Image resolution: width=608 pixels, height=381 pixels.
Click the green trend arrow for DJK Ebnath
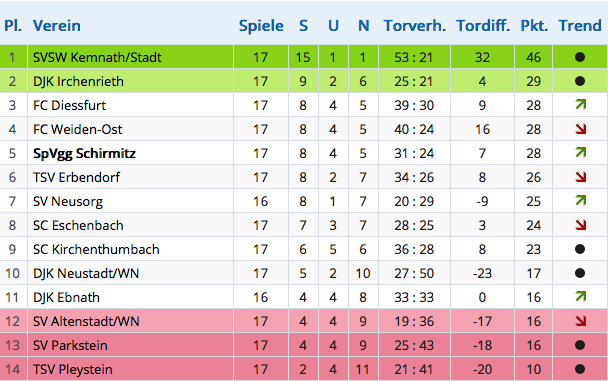click(x=580, y=297)
